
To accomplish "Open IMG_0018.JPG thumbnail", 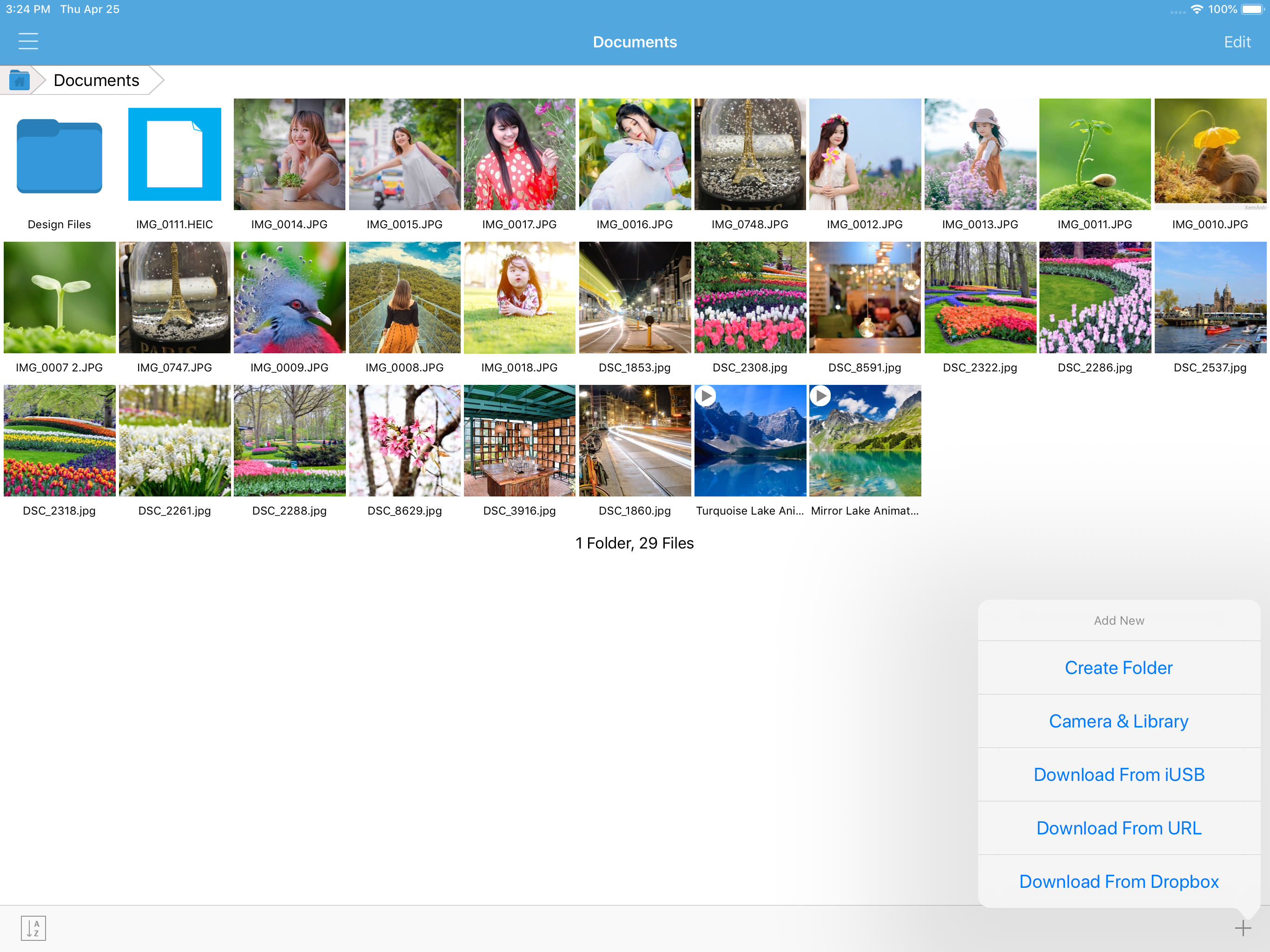I will 520,297.
